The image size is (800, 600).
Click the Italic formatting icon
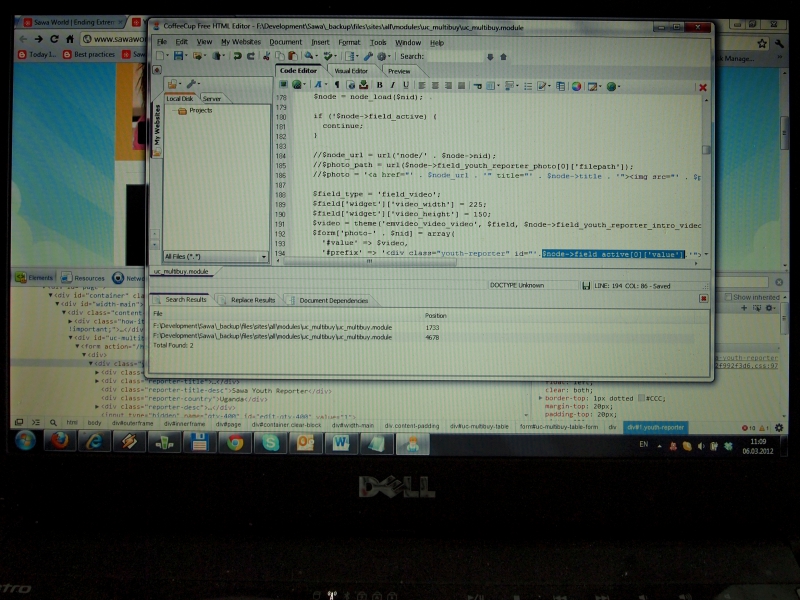392,86
